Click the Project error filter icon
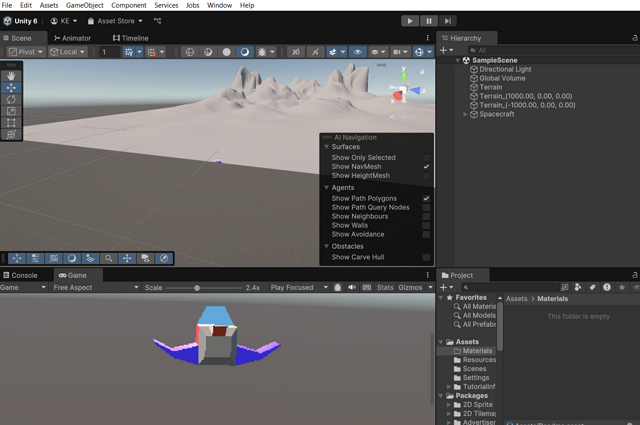Image resolution: width=640 pixels, height=425 pixels. [607, 287]
